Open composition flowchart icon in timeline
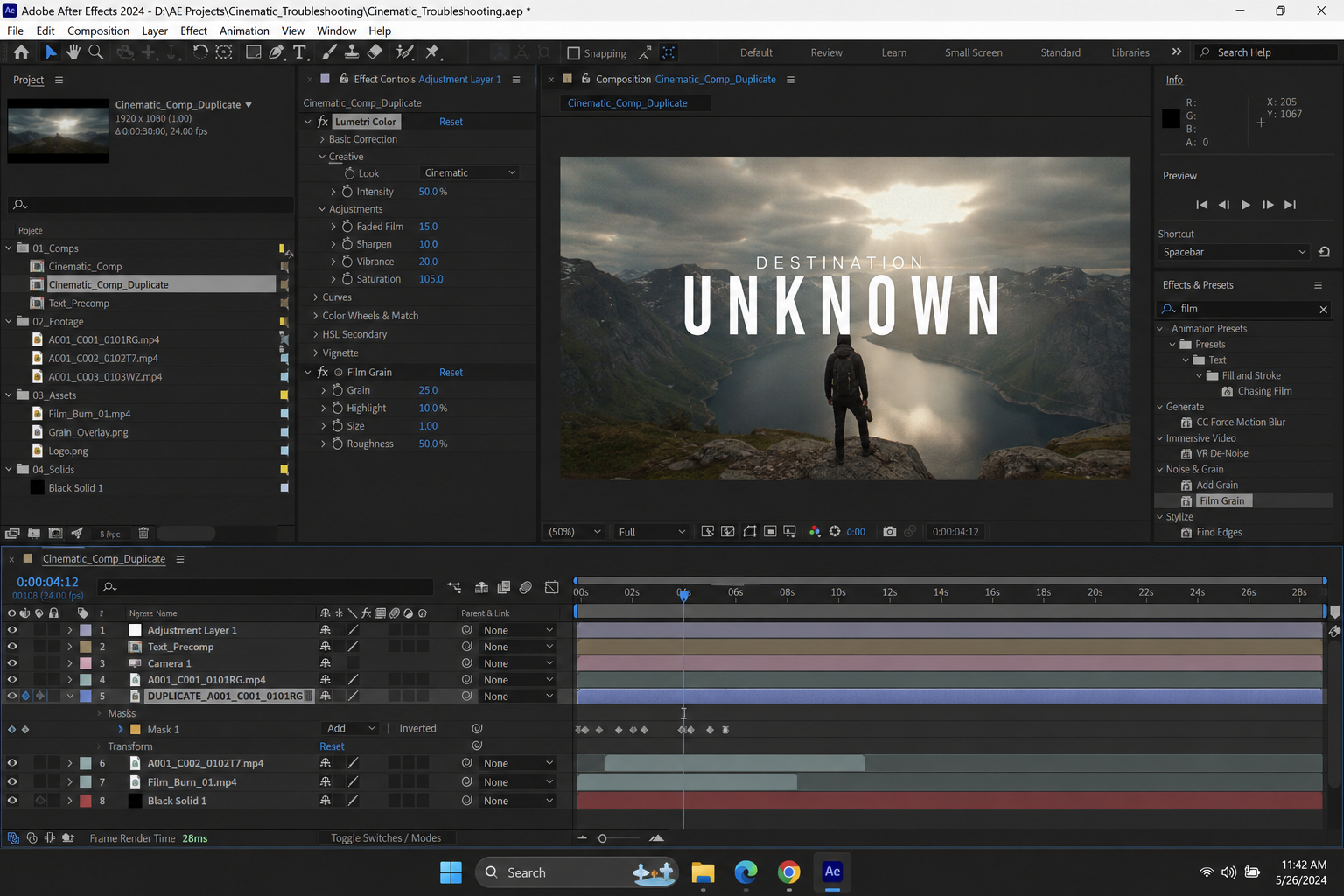The width and height of the screenshot is (1344, 896). pos(454,587)
